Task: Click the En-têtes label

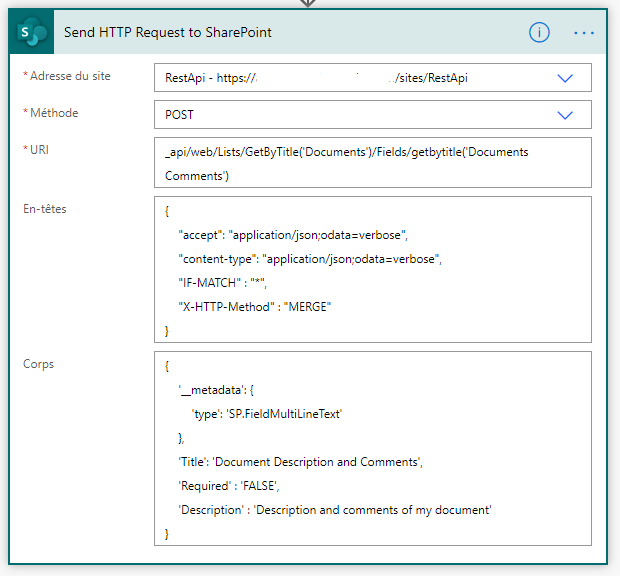Action: point(45,209)
